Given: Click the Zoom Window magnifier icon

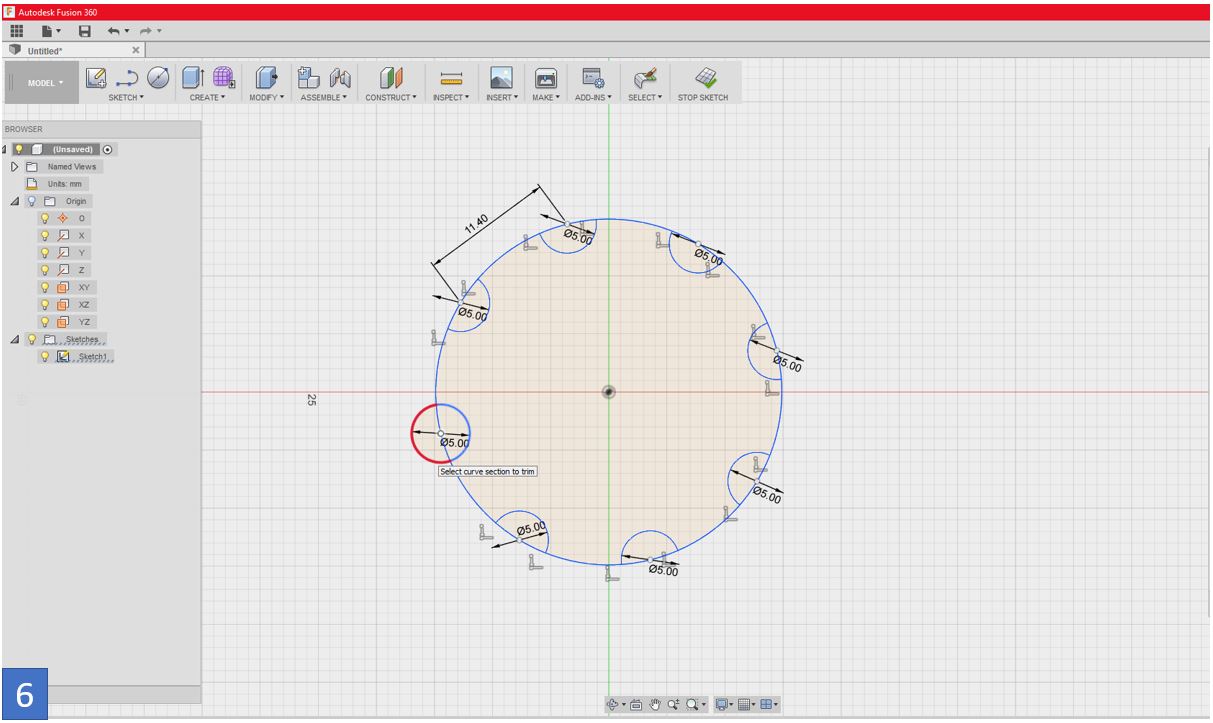Looking at the screenshot, I should click(x=692, y=705).
